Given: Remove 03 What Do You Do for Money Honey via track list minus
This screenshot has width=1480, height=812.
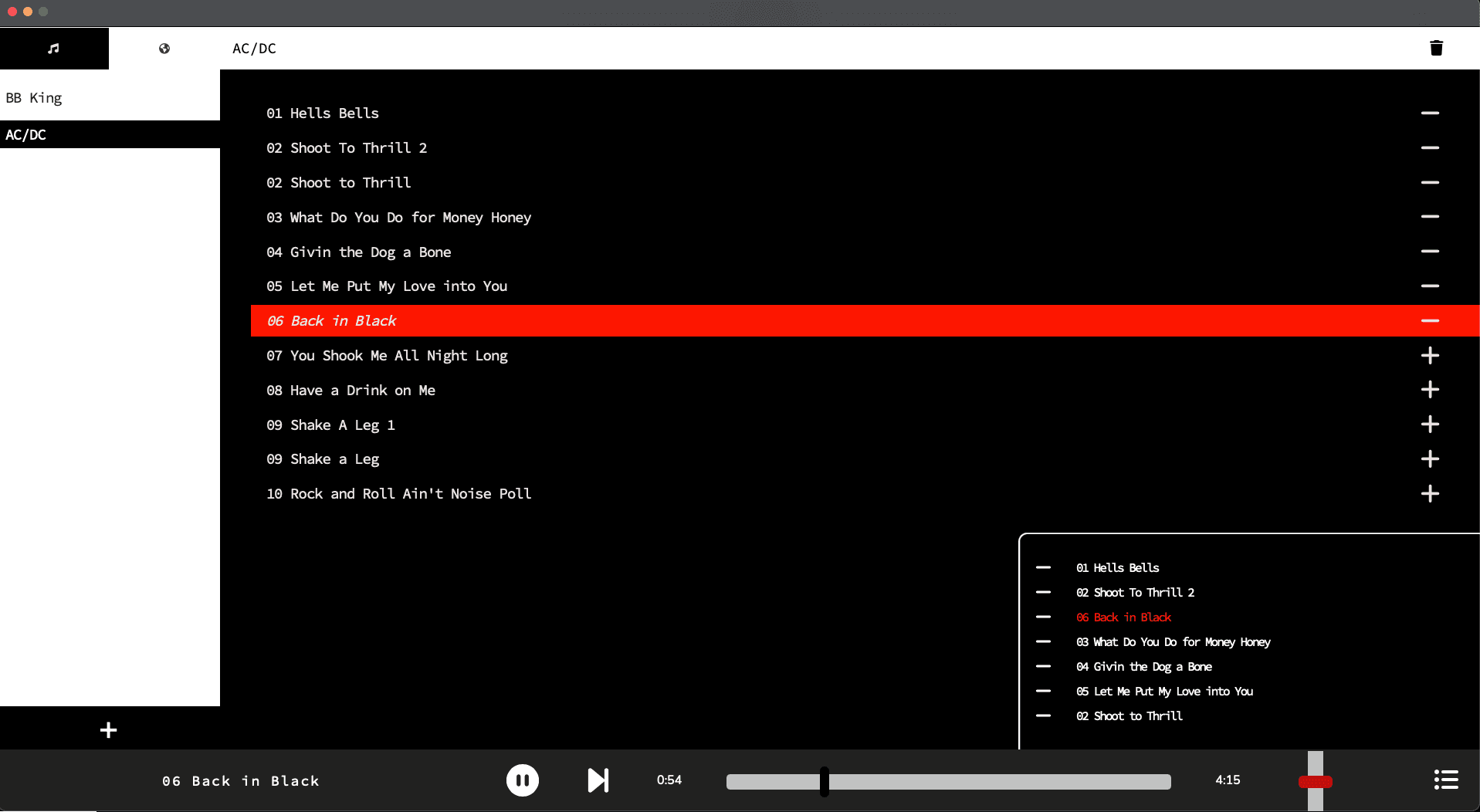Looking at the screenshot, I should [x=1430, y=217].
